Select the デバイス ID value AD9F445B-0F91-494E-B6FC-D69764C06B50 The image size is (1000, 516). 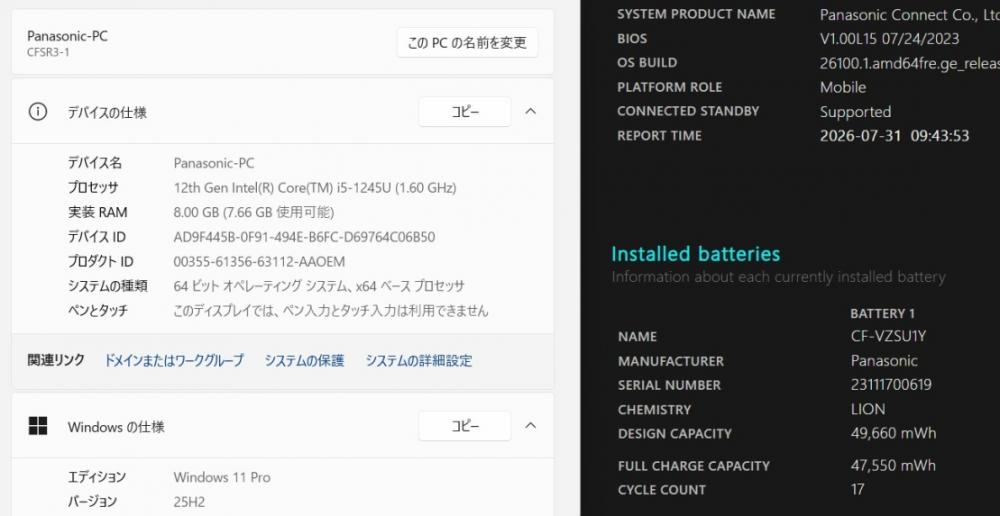click(x=304, y=237)
